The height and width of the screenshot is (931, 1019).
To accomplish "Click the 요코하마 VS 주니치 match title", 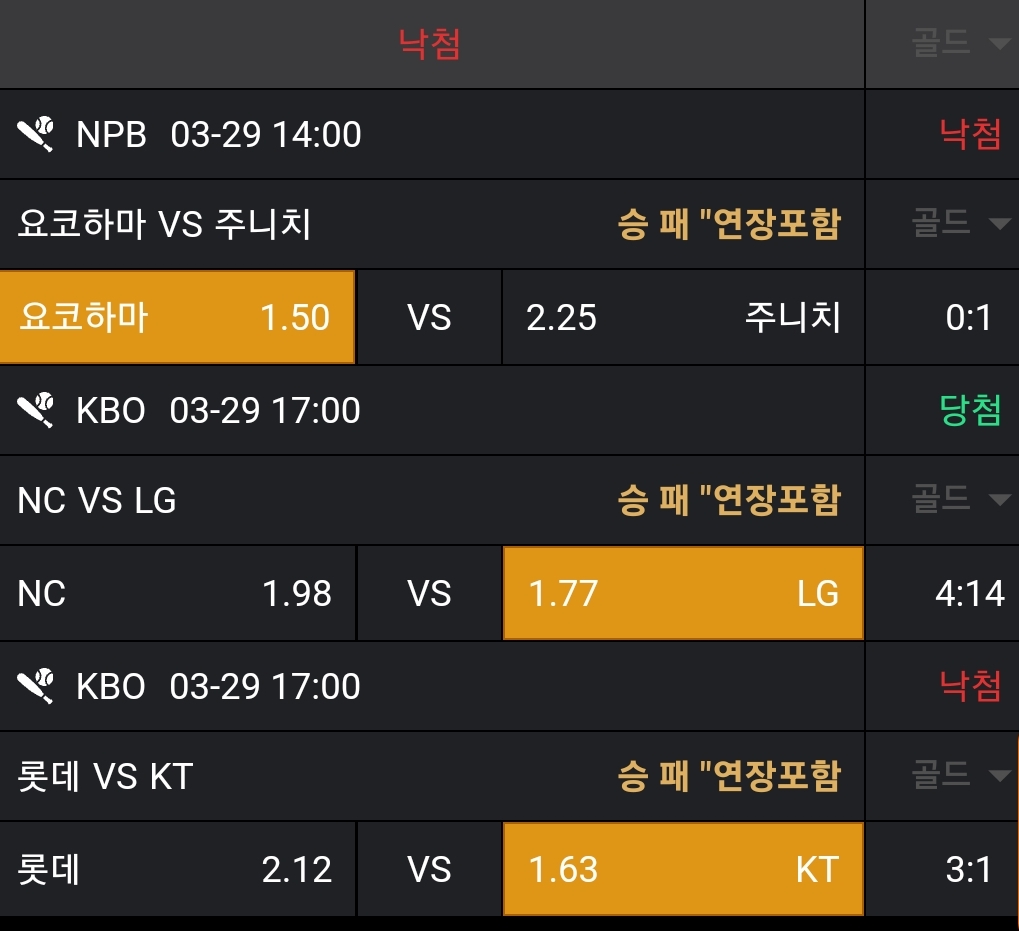I will [x=164, y=224].
